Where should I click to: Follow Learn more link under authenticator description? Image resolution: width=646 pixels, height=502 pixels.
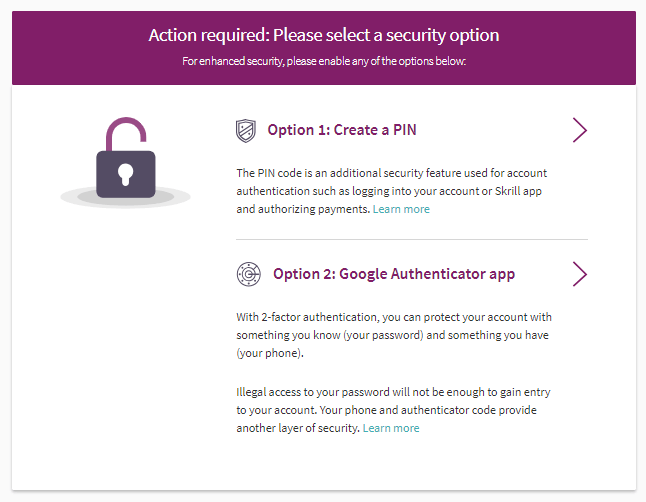[x=391, y=428]
